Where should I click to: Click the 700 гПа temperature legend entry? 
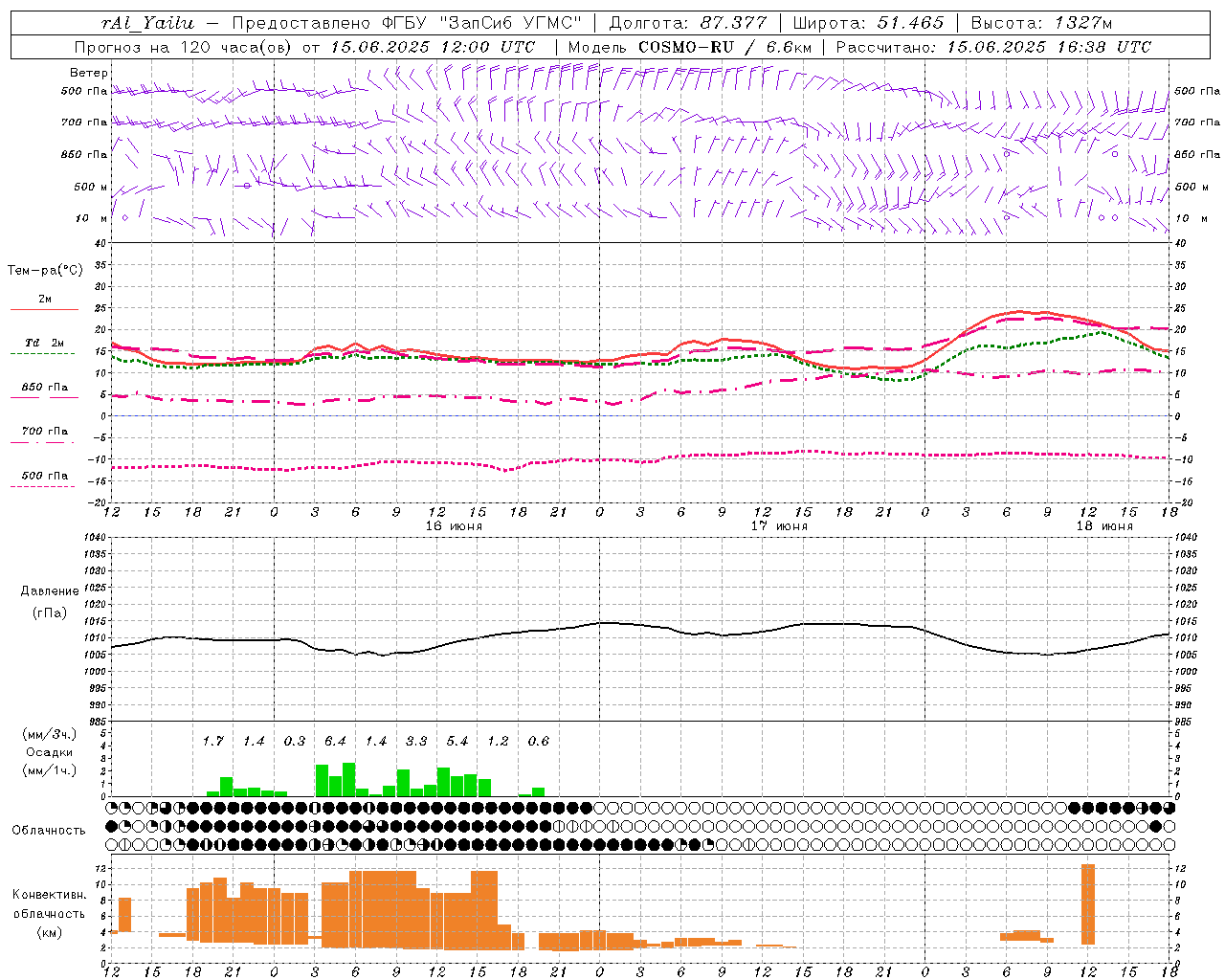coord(45,431)
